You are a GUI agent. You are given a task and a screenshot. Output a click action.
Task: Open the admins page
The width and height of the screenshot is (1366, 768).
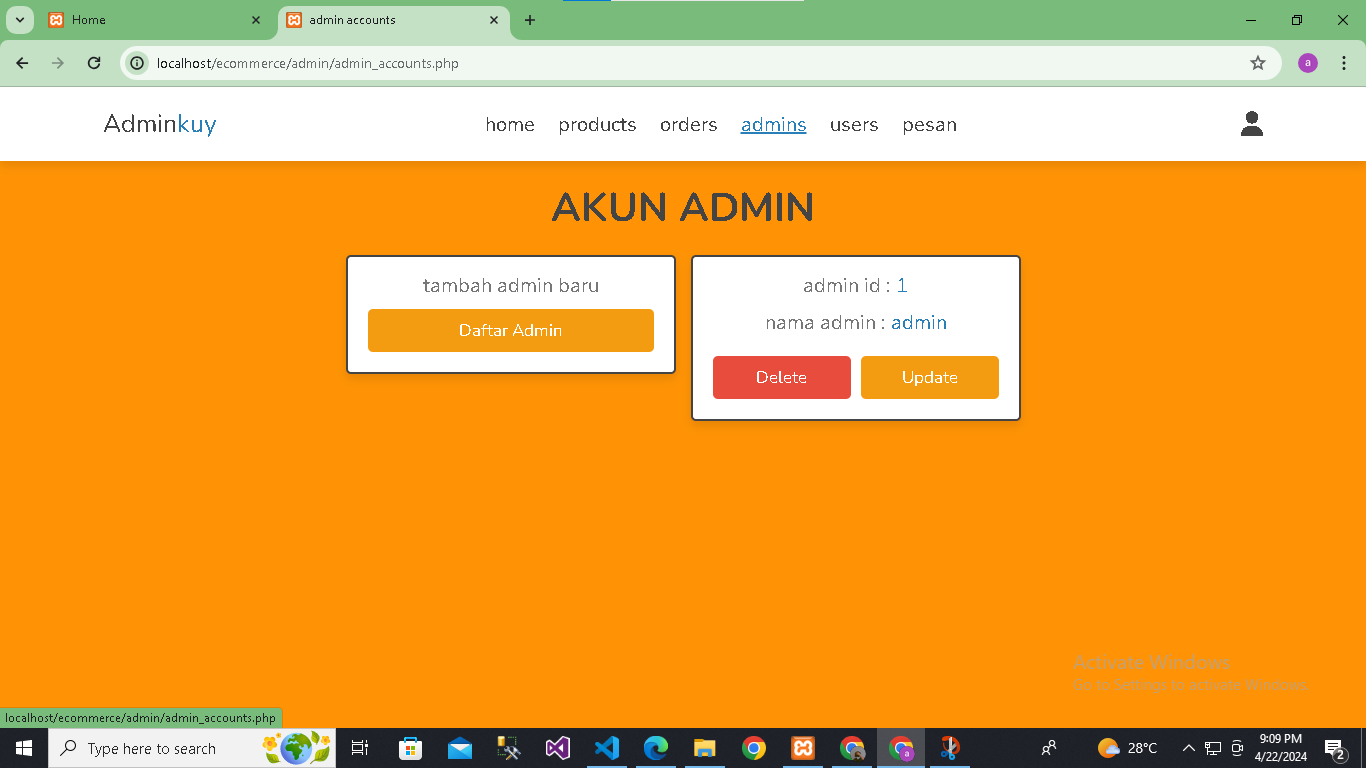(774, 124)
